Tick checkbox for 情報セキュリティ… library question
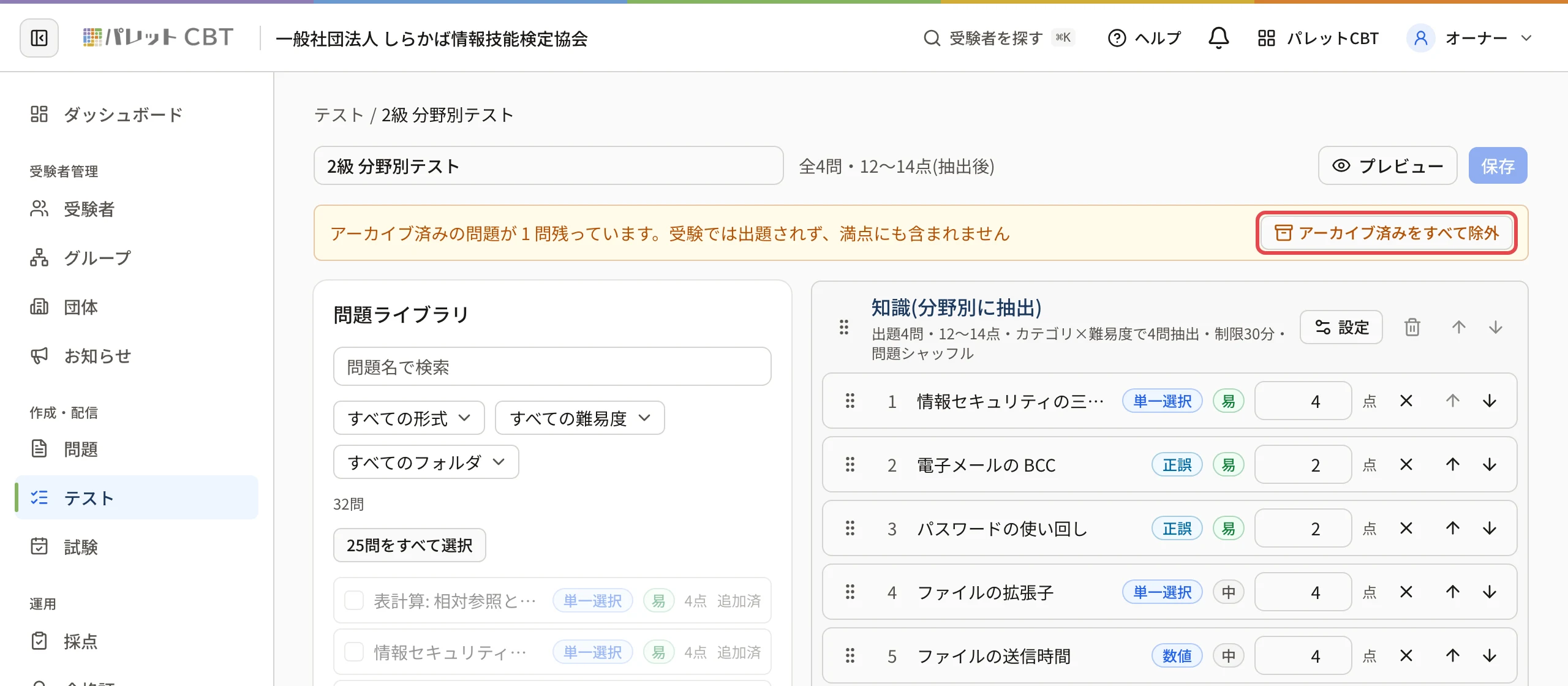This screenshot has height=686, width=1568. click(x=354, y=652)
